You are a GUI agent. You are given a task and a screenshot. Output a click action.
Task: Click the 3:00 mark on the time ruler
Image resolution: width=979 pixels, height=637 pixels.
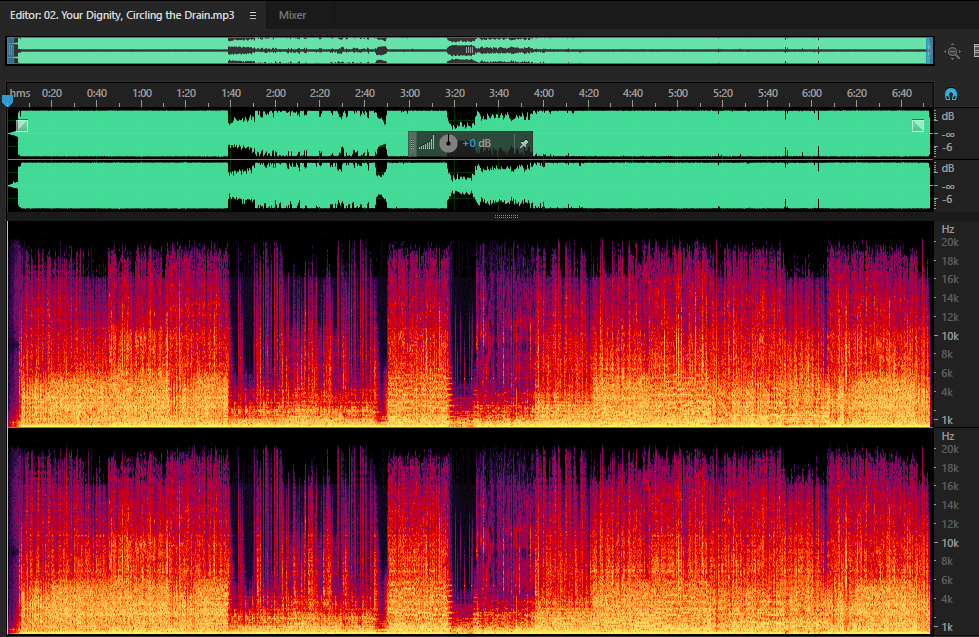[x=410, y=93]
